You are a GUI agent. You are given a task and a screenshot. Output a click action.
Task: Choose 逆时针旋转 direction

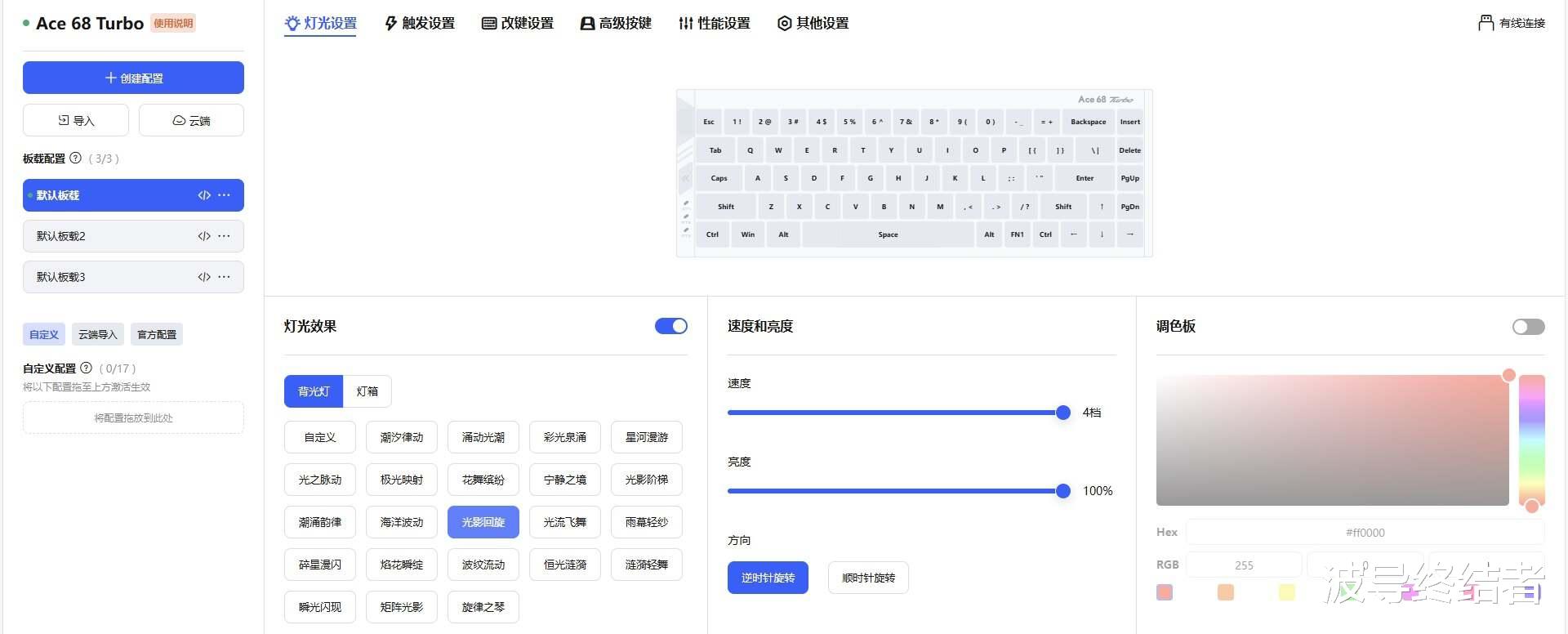tap(768, 578)
